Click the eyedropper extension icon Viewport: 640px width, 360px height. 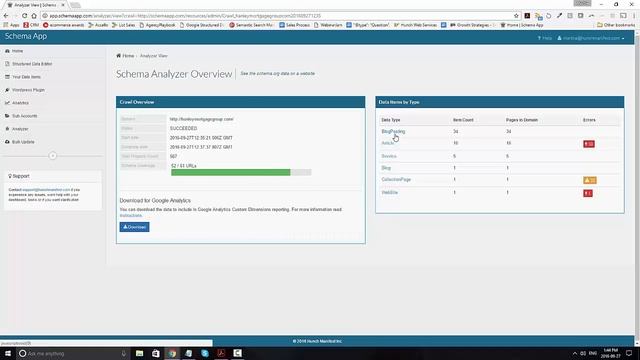tap(560, 16)
